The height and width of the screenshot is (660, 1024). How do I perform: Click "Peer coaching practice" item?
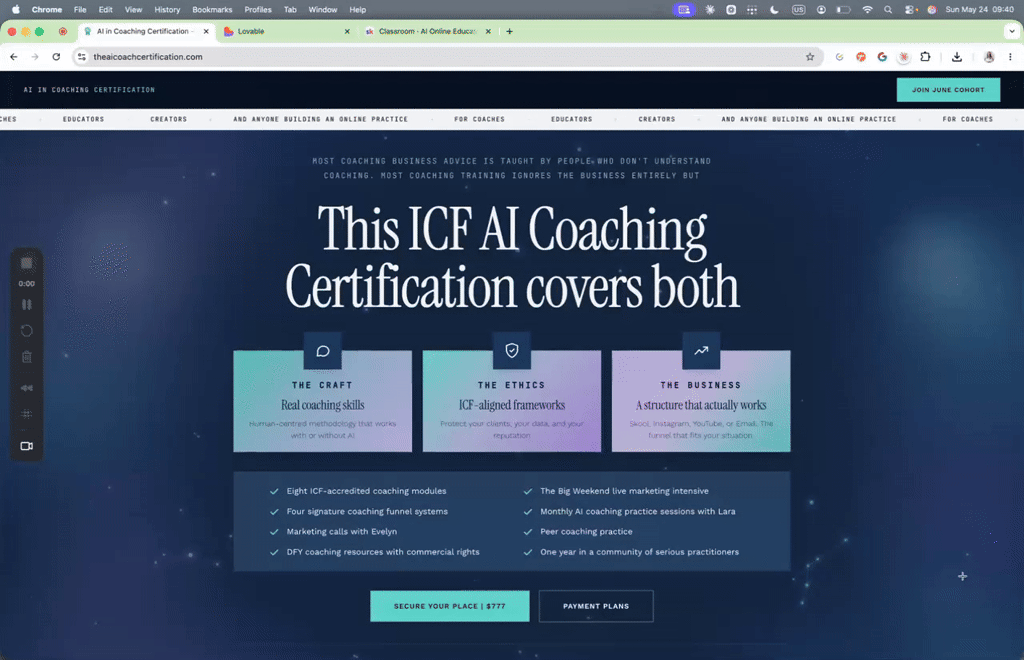(586, 531)
